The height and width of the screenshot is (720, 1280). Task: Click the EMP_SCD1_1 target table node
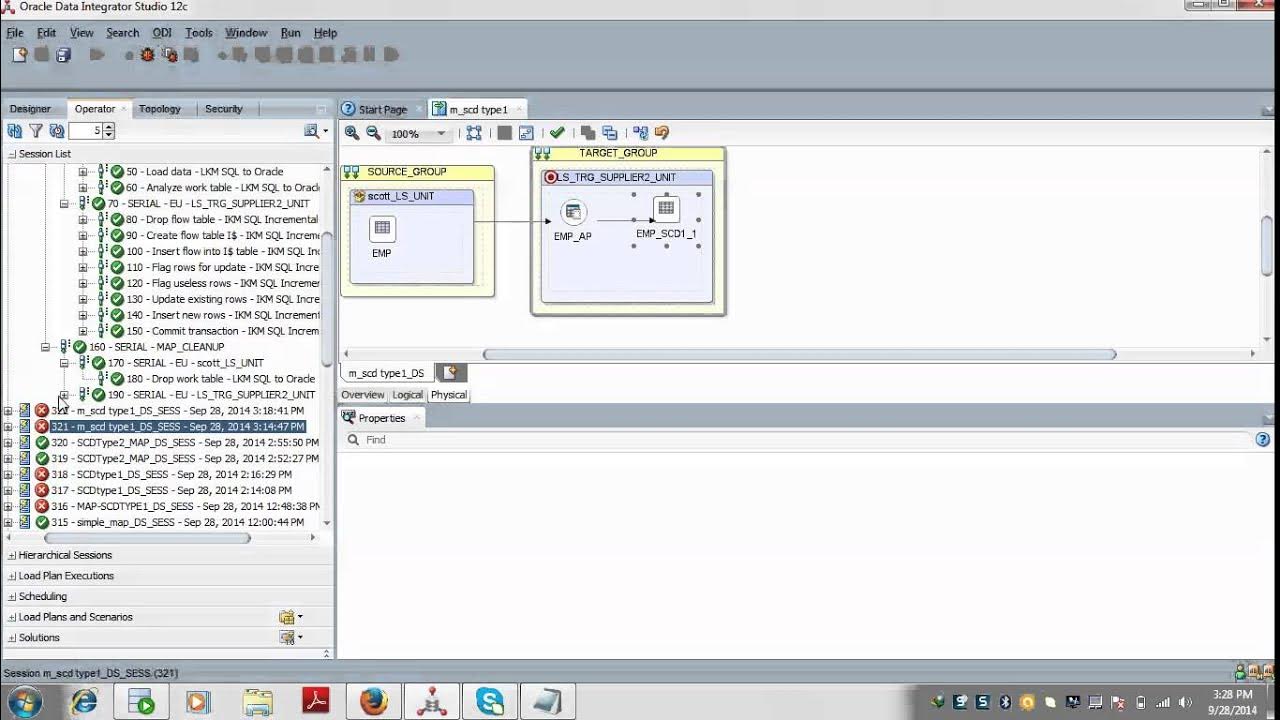click(x=666, y=209)
